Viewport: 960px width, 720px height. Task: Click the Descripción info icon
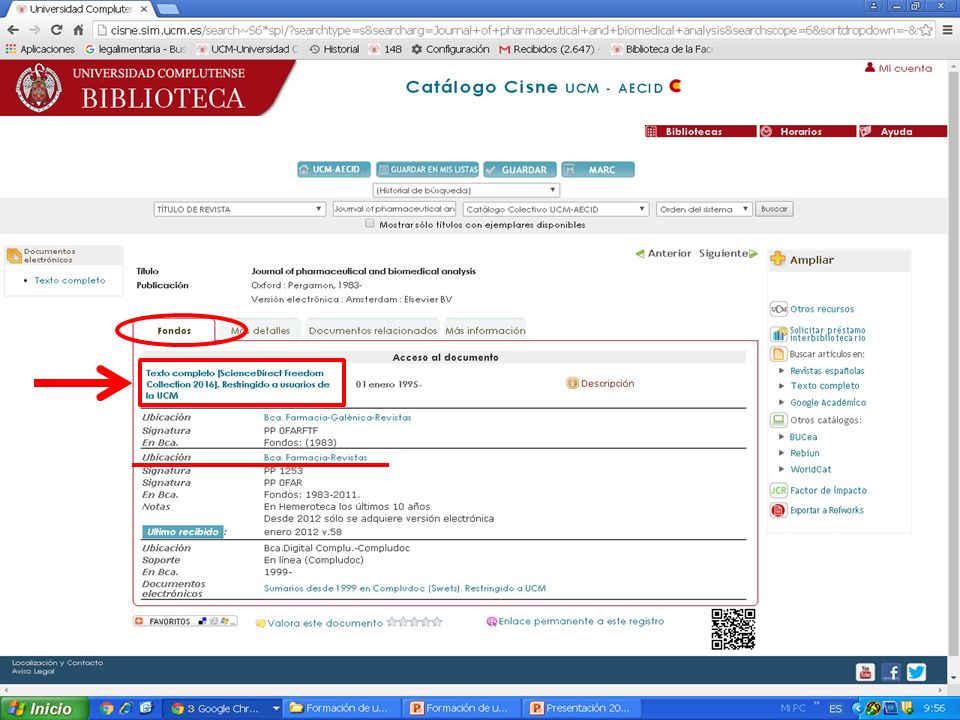click(x=572, y=383)
